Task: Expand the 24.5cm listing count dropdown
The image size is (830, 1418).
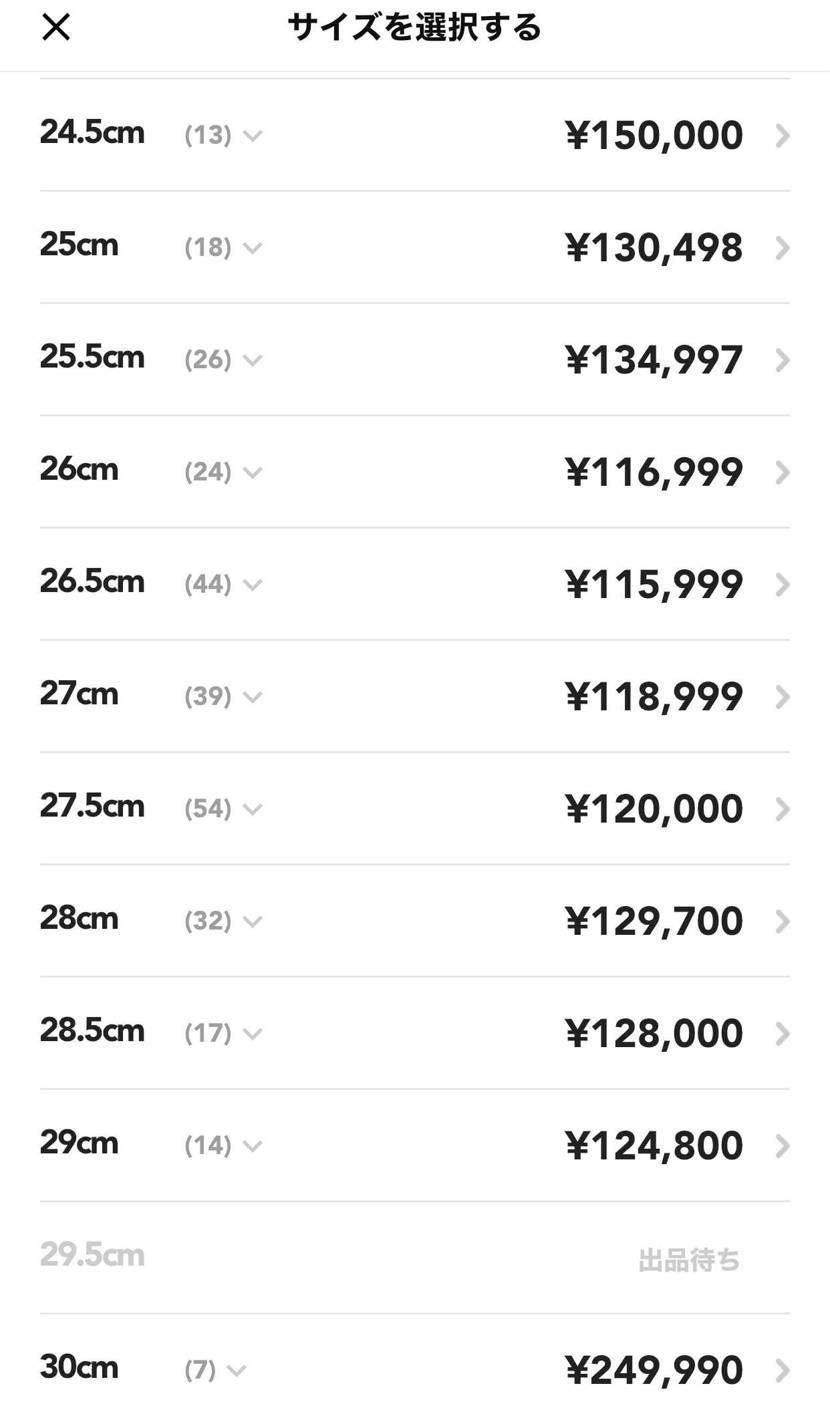Action: pyautogui.click(x=253, y=136)
